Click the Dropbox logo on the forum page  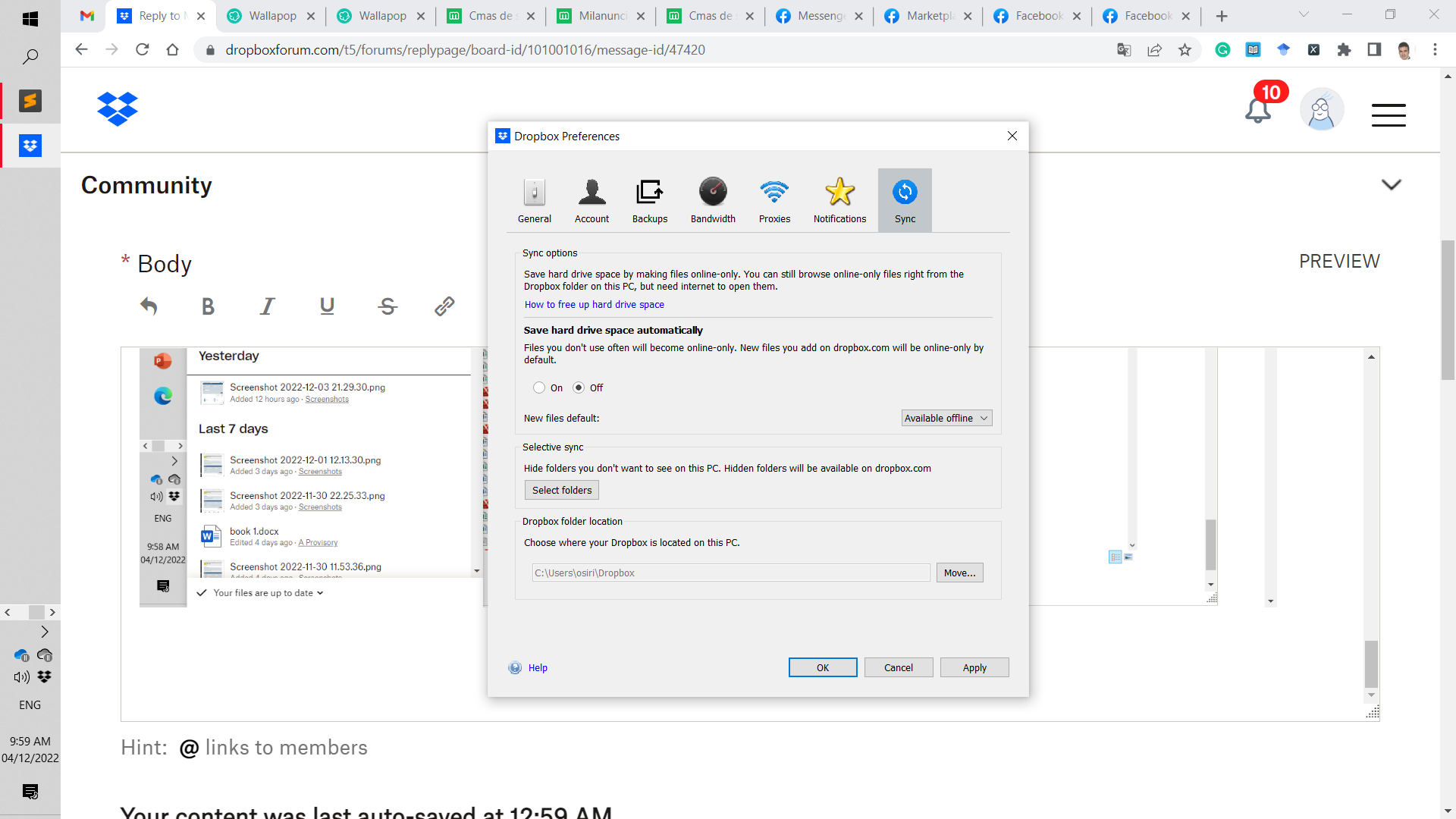tap(118, 109)
